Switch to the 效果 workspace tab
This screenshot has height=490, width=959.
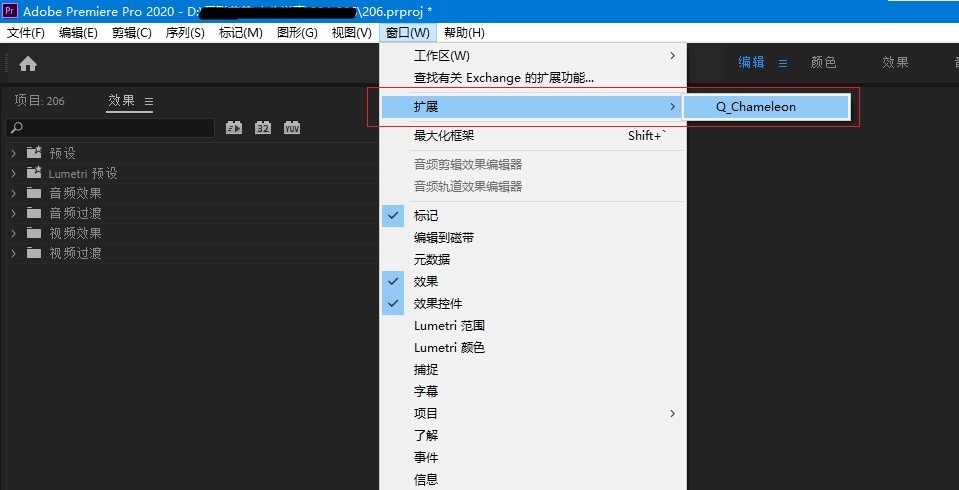(x=895, y=62)
